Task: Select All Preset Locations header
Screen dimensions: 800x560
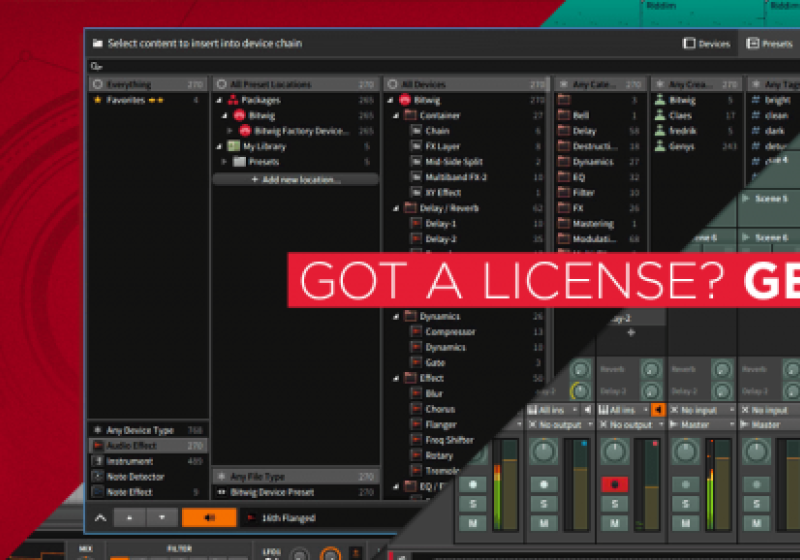Action: [295, 84]
